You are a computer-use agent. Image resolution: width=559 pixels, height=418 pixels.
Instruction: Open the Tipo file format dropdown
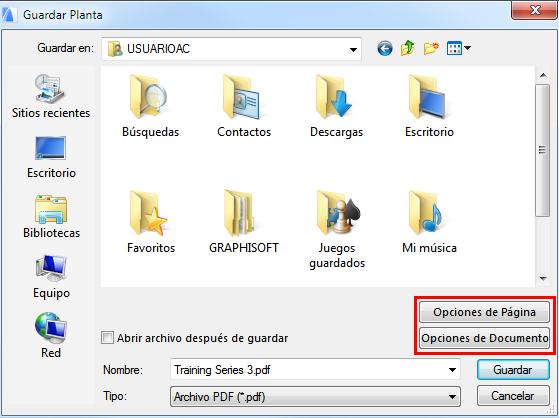[x=315, y=397]
